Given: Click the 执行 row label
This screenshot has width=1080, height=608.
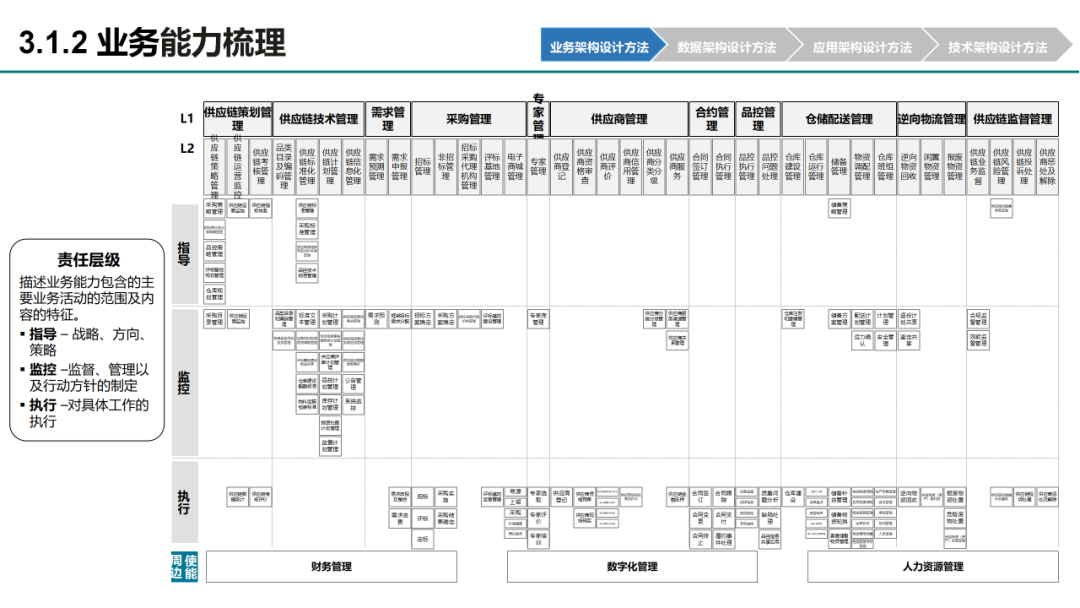Looking at the screenshot, I should tap(185, 502).
